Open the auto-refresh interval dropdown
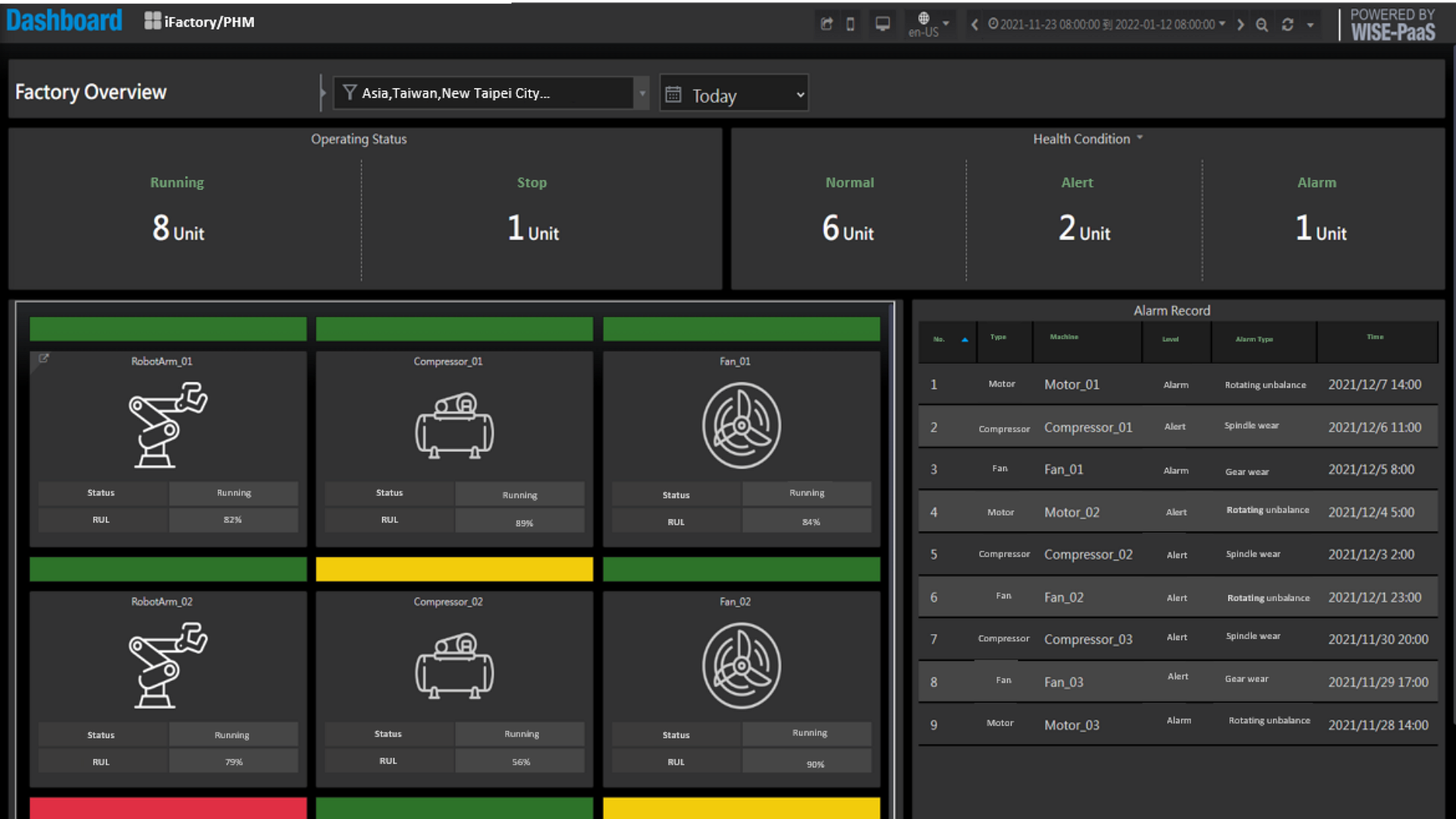This screenshot has height=819, width=1456. point(1310,24)
